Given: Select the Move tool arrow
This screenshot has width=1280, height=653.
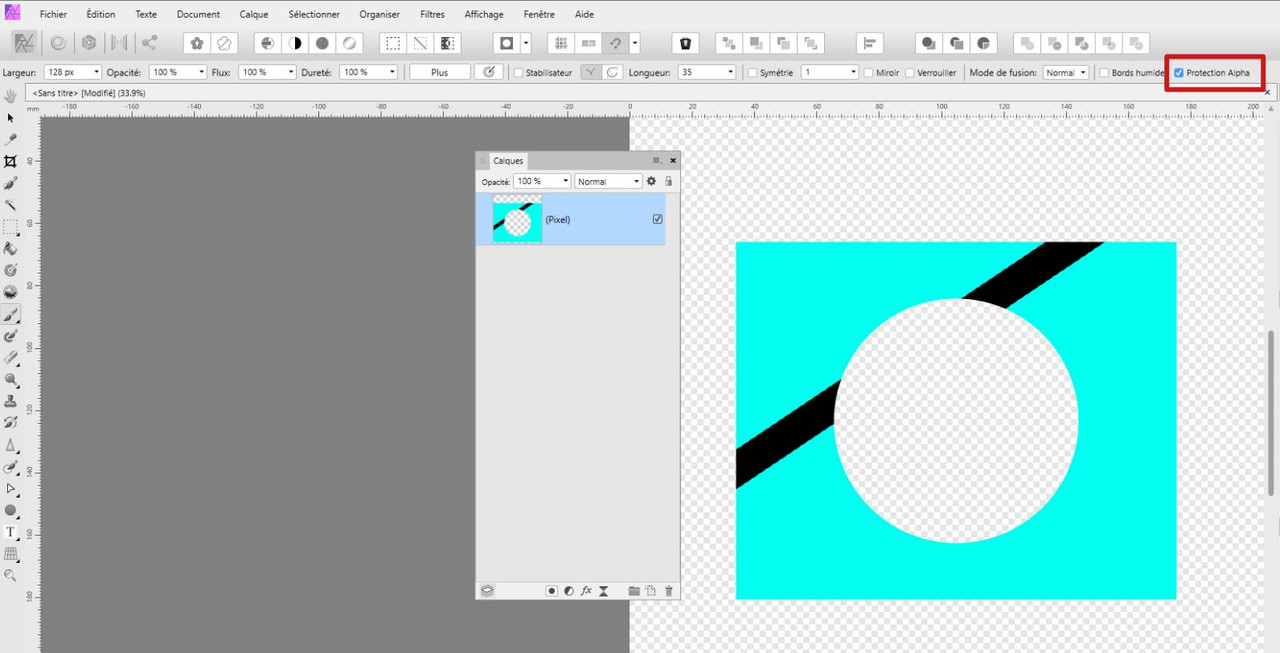Looking at the screenshot, I should (11, 118).
